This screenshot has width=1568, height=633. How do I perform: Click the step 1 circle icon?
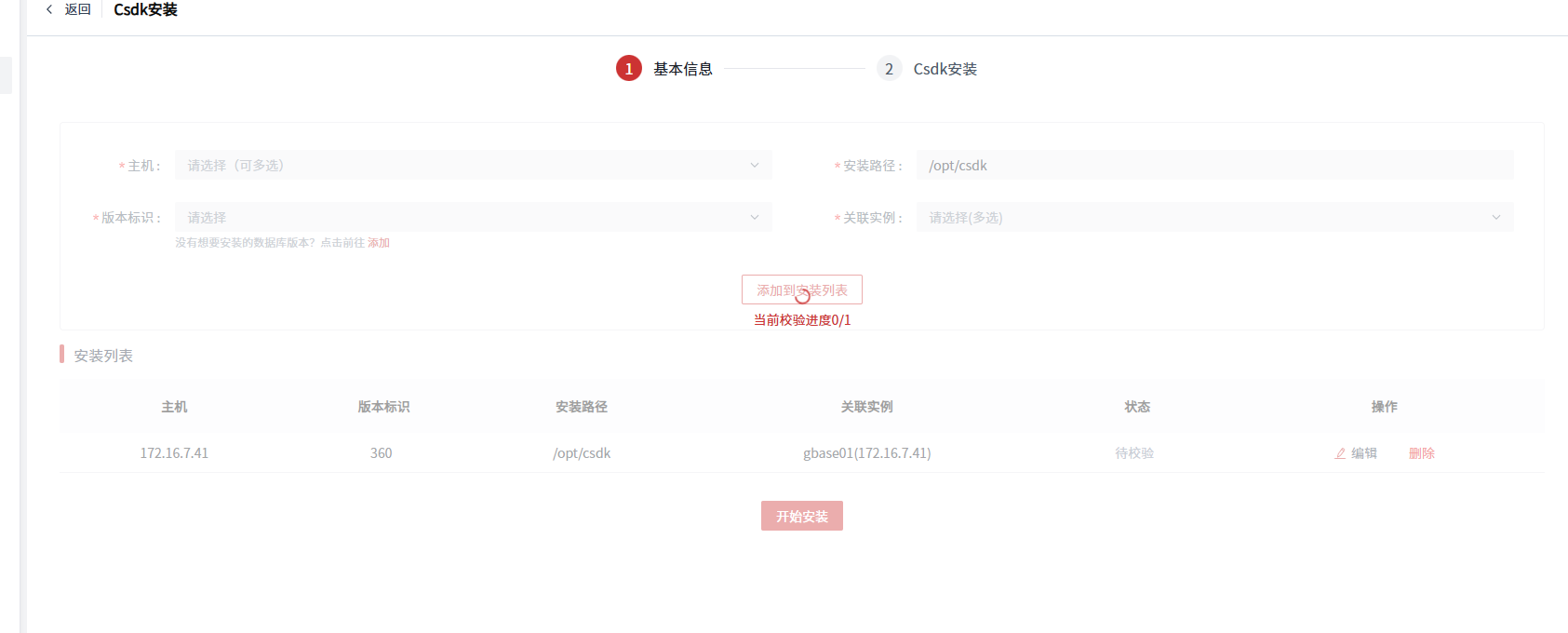[x=629, y=69]
